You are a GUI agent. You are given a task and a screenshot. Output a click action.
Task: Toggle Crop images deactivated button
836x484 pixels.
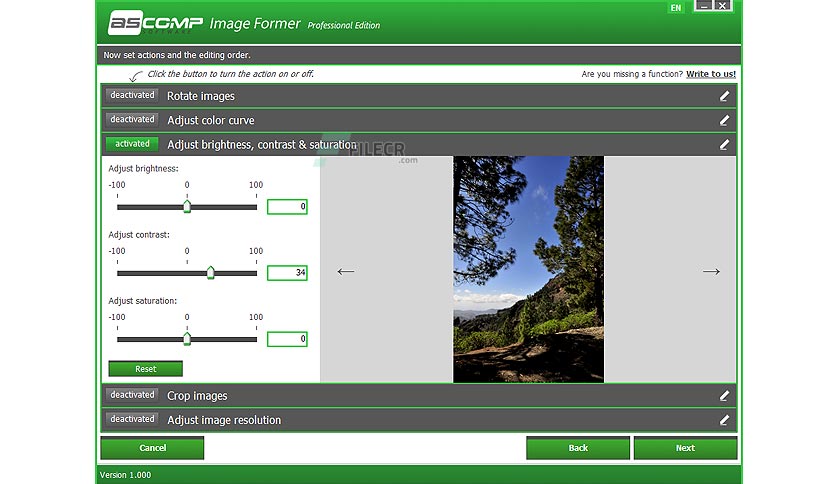click(132, 395)
